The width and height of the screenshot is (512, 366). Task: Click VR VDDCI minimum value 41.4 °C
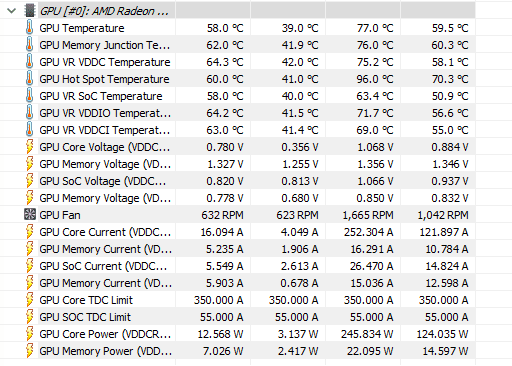[x=300, y=130]
